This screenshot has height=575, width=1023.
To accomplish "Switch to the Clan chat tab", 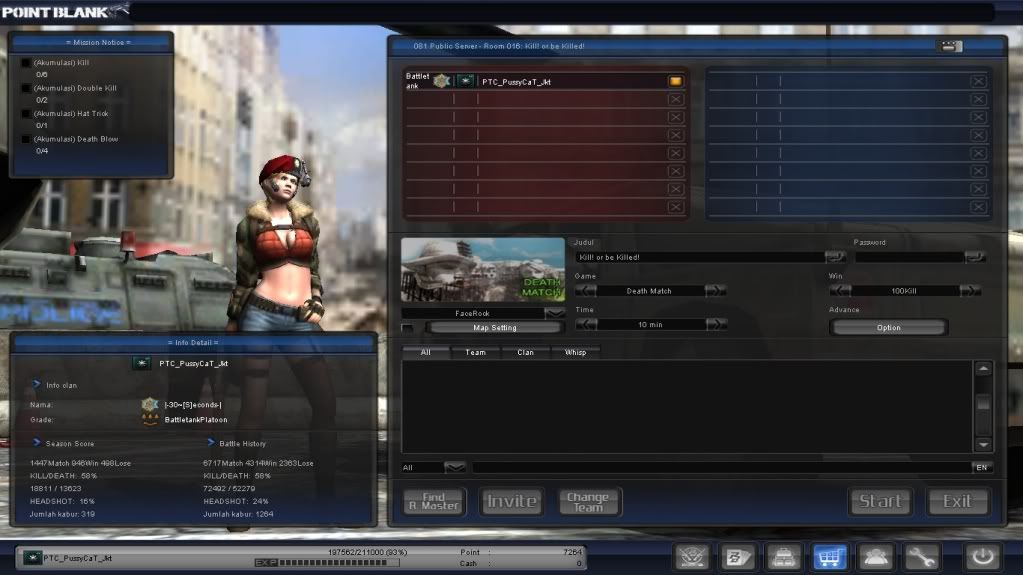I will coord(525,352).
